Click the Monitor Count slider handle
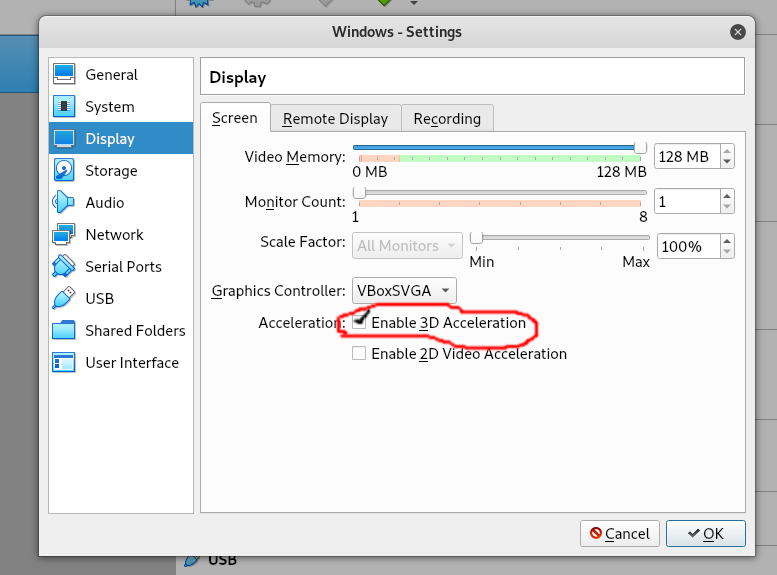Image resolution: width=777 pixels, height=575 pixels. tap(359, 192)
